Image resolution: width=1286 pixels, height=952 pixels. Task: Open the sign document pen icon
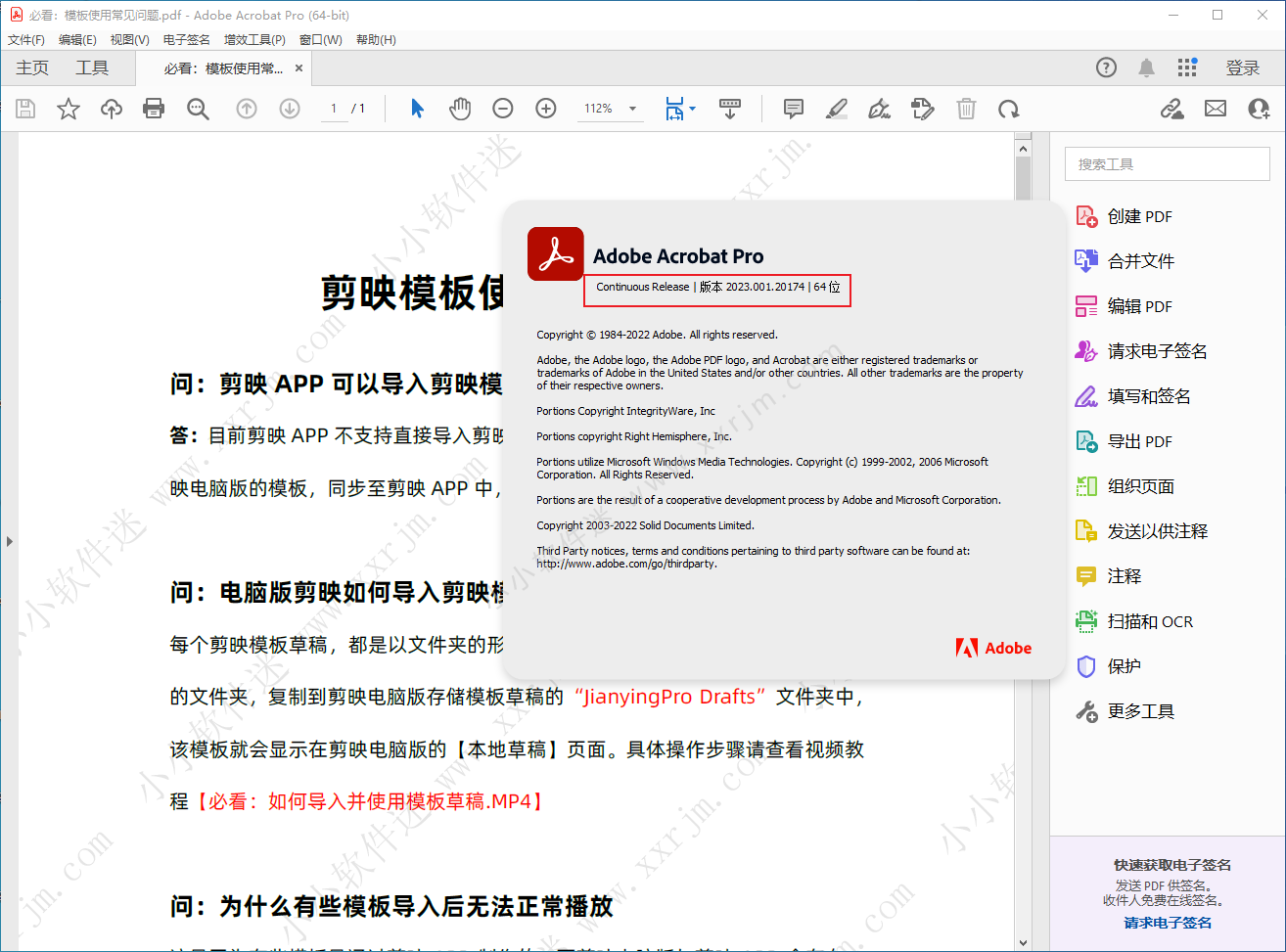pyautogui.click(x=880, y=109)
